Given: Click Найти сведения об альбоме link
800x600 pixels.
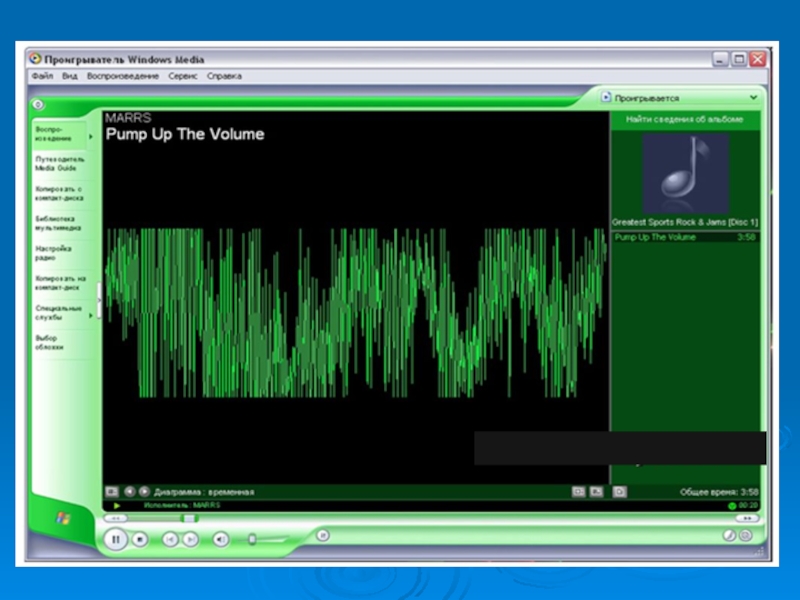Looking at the screenshot, I should click(x=685, y=119).
